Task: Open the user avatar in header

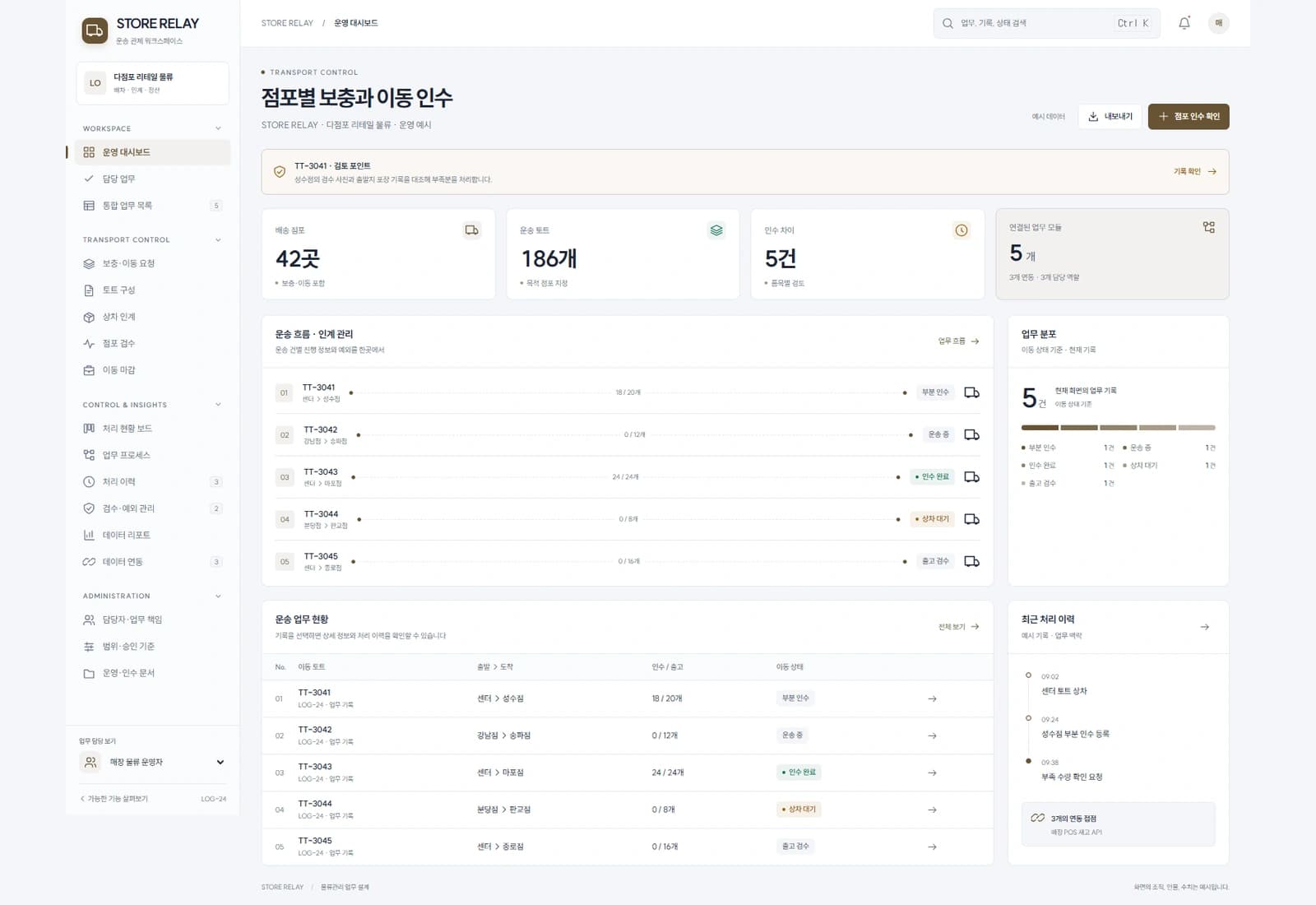Action: pos(1218,23)
